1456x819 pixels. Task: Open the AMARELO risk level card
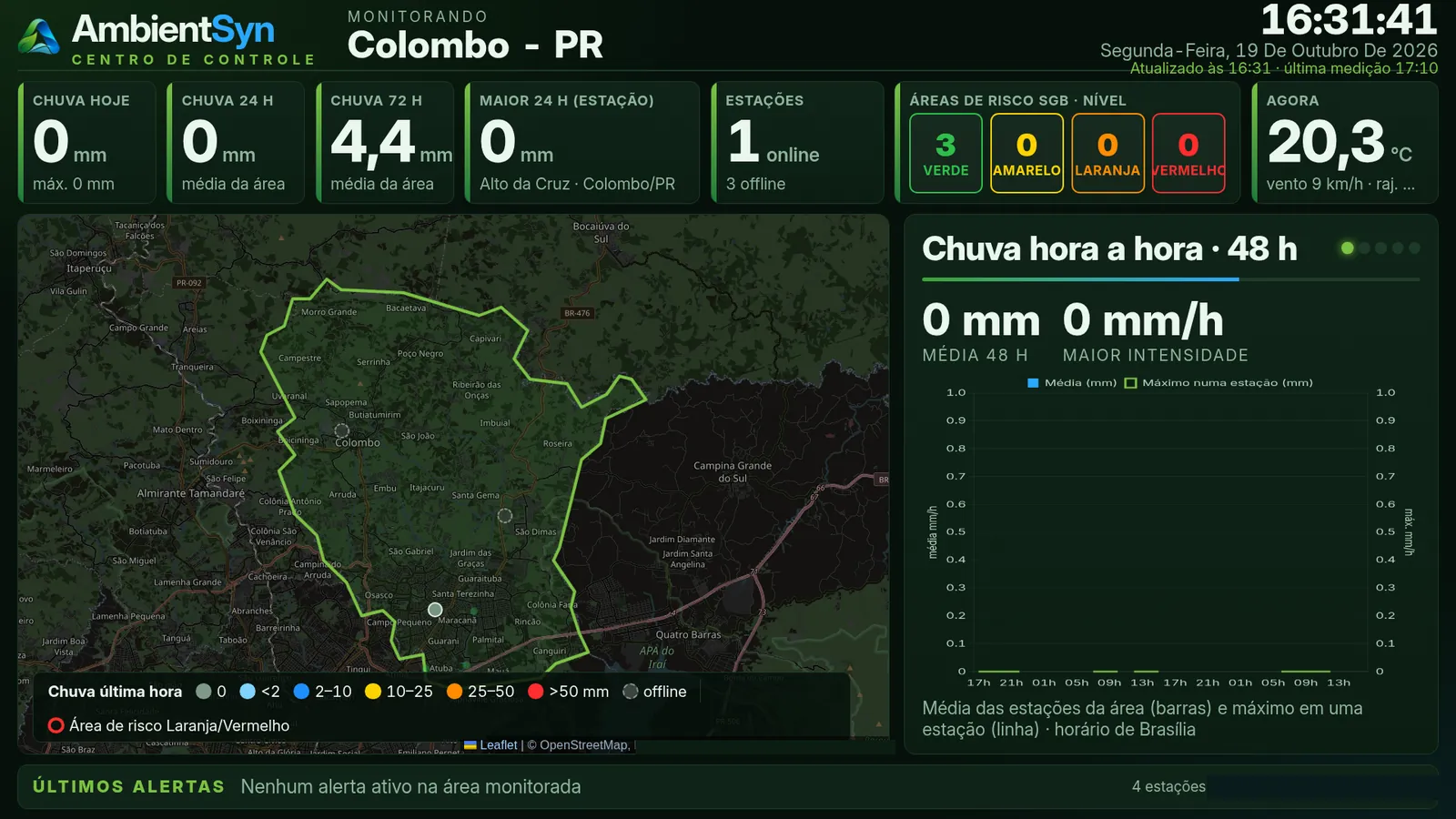pos(1026,153)
